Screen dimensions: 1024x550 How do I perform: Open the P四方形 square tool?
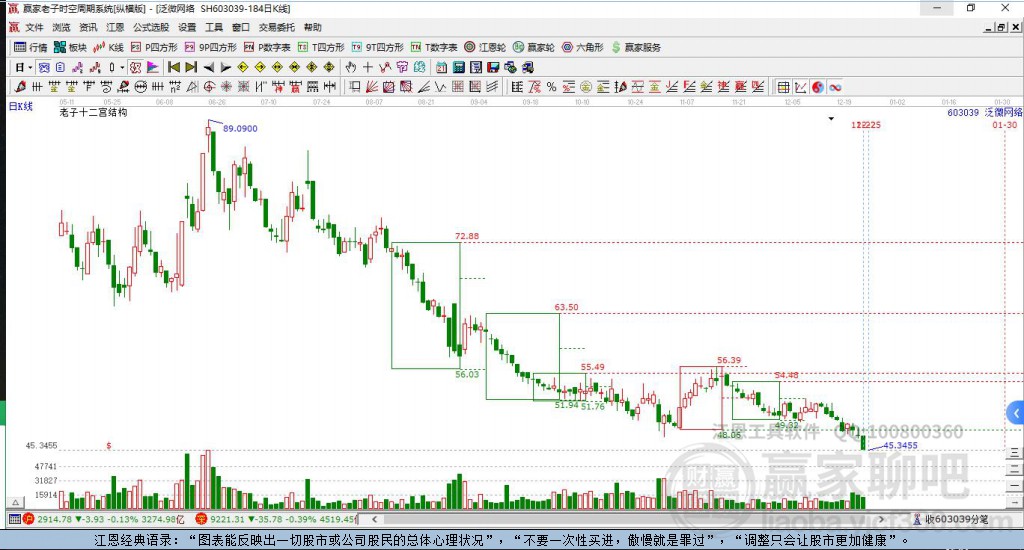coord(154,47)
